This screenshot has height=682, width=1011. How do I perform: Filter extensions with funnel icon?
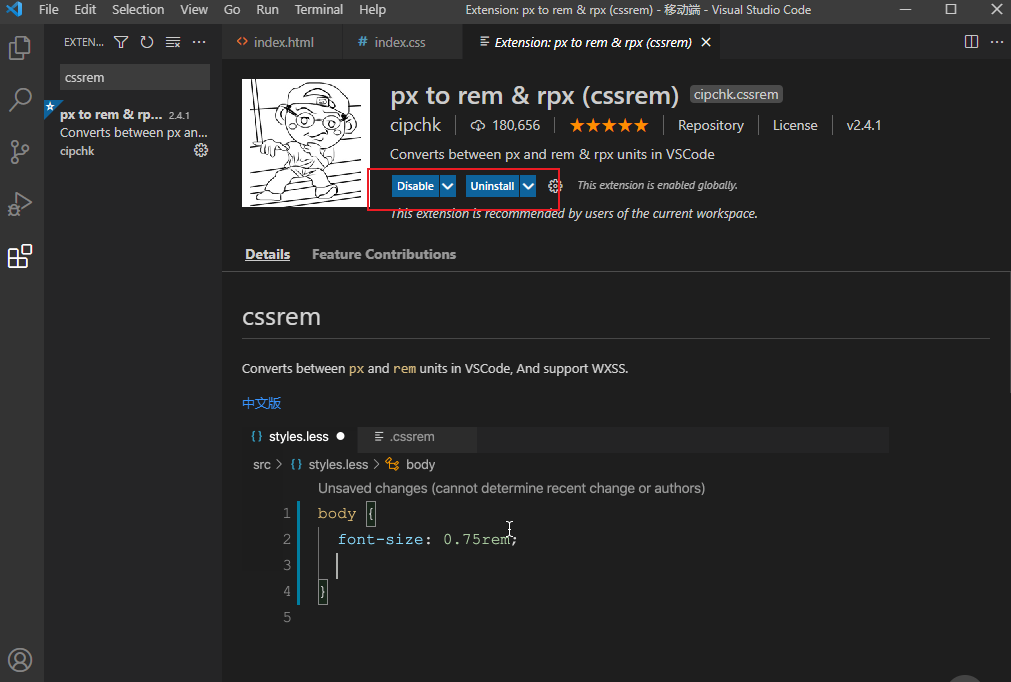121,43
